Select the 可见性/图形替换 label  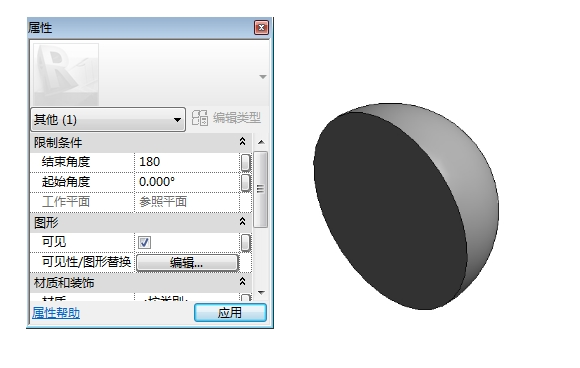pyautogui.click(x=86, y=262)
